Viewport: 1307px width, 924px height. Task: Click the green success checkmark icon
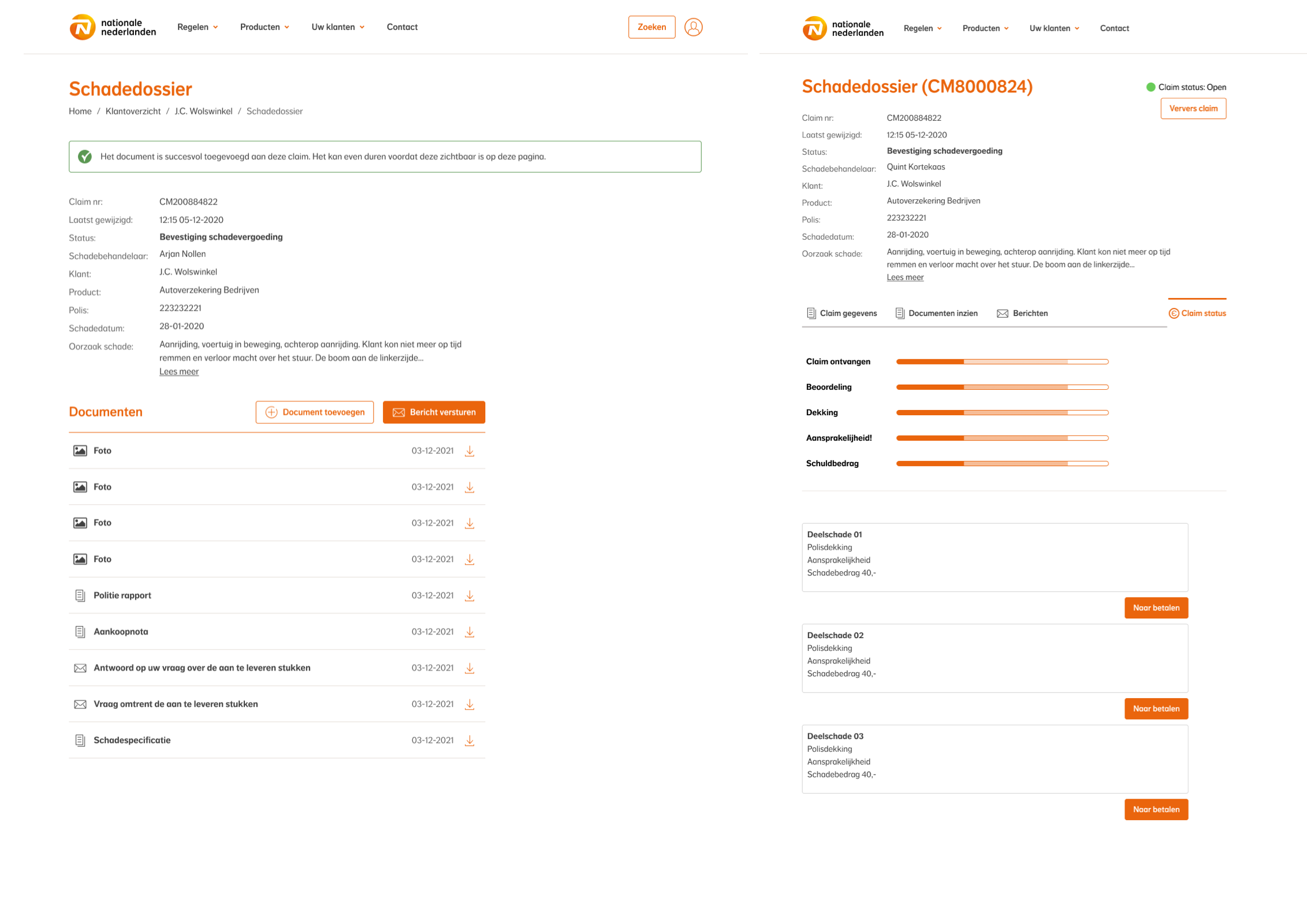coord(85,157)
